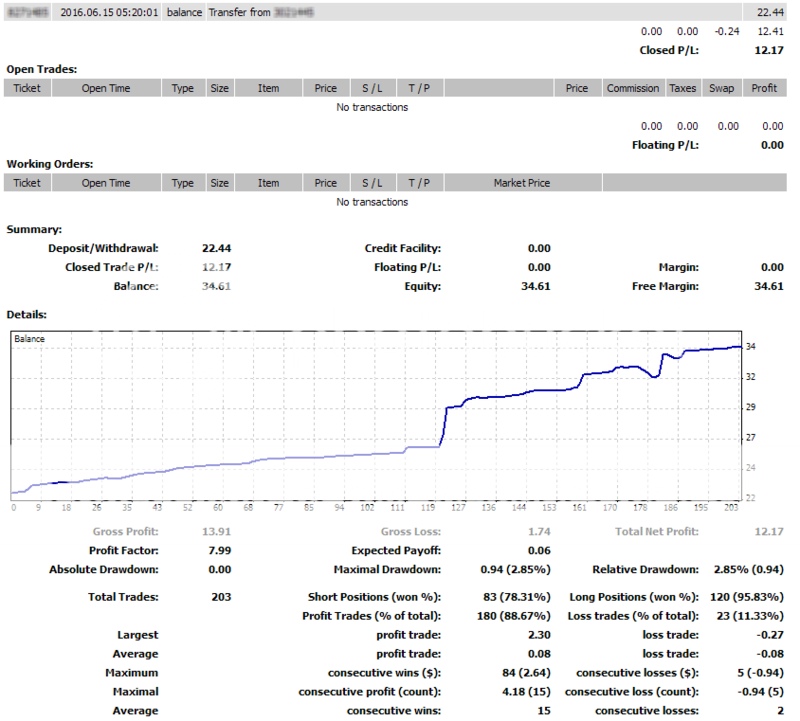Click the Balance label inside the chart
The height and width of the screenshot is (721, 800).
pos(29,339)
